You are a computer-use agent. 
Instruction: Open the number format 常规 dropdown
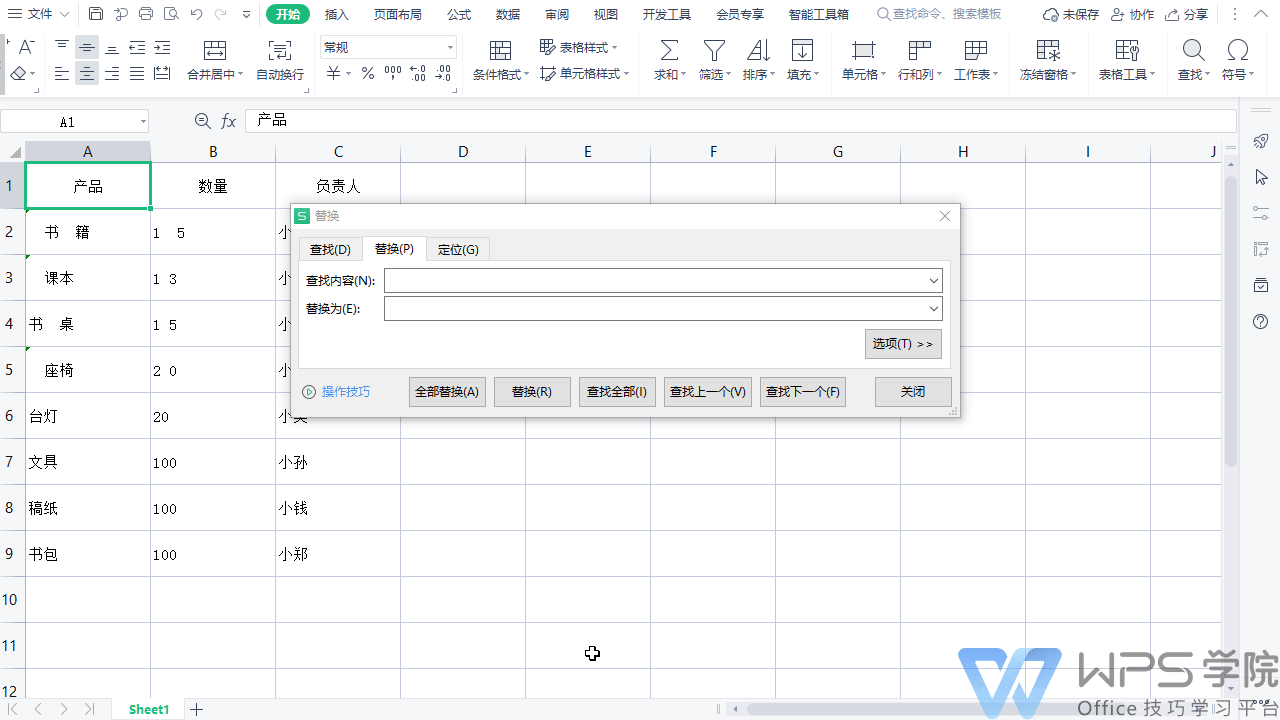click(451, 48)
